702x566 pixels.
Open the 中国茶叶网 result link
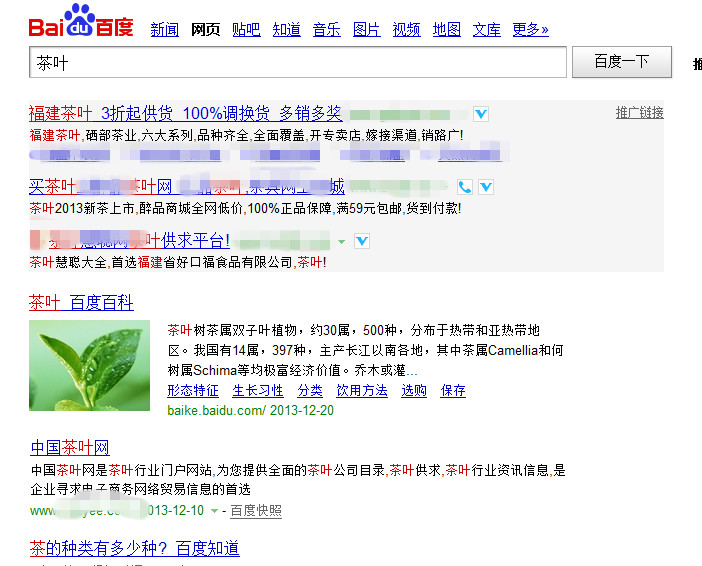[x=70, y=448]
